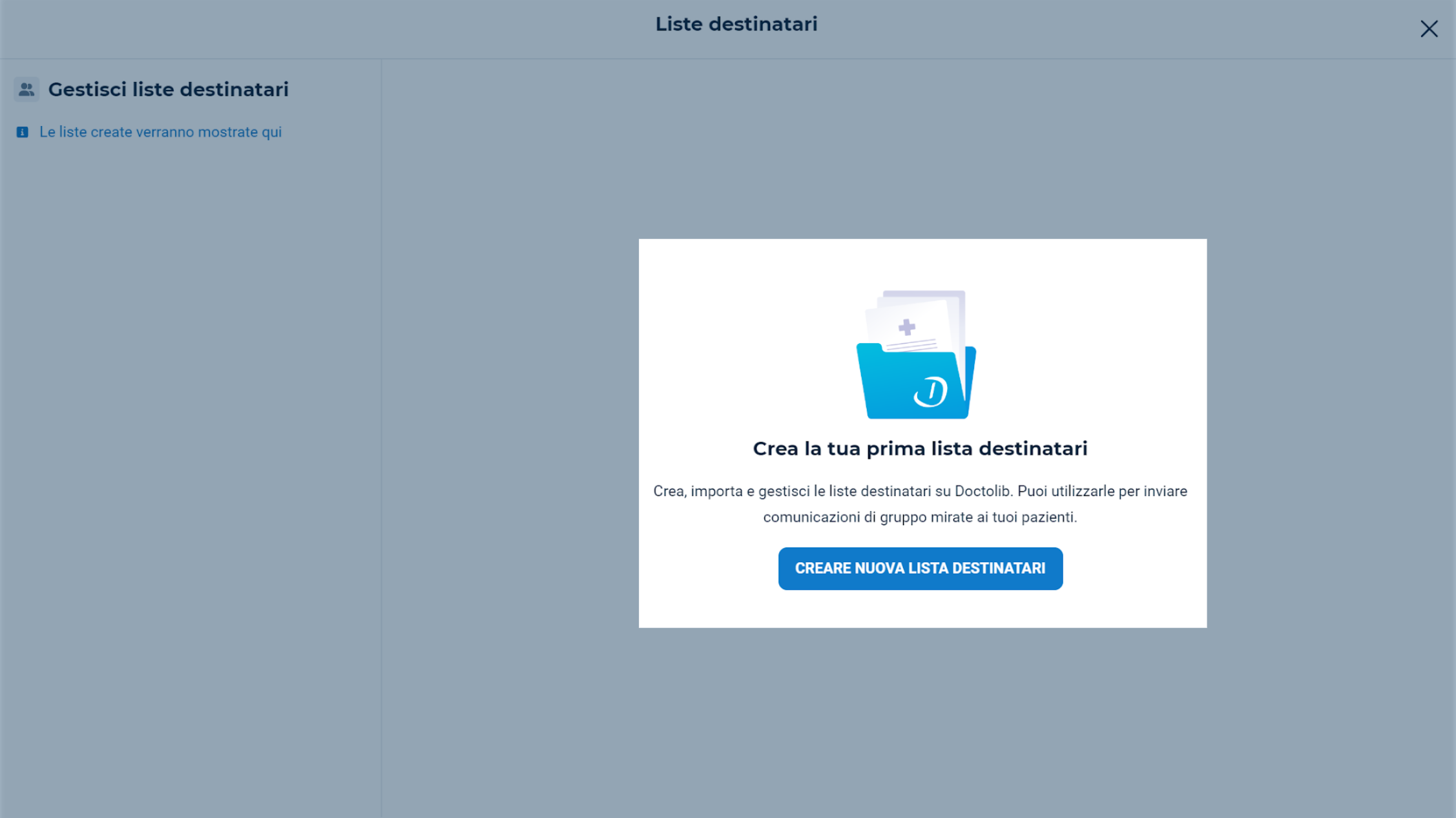This screenshot has height=818, width=1456.
Task: Click the blue info icon in sidebar
Action: 22,132
